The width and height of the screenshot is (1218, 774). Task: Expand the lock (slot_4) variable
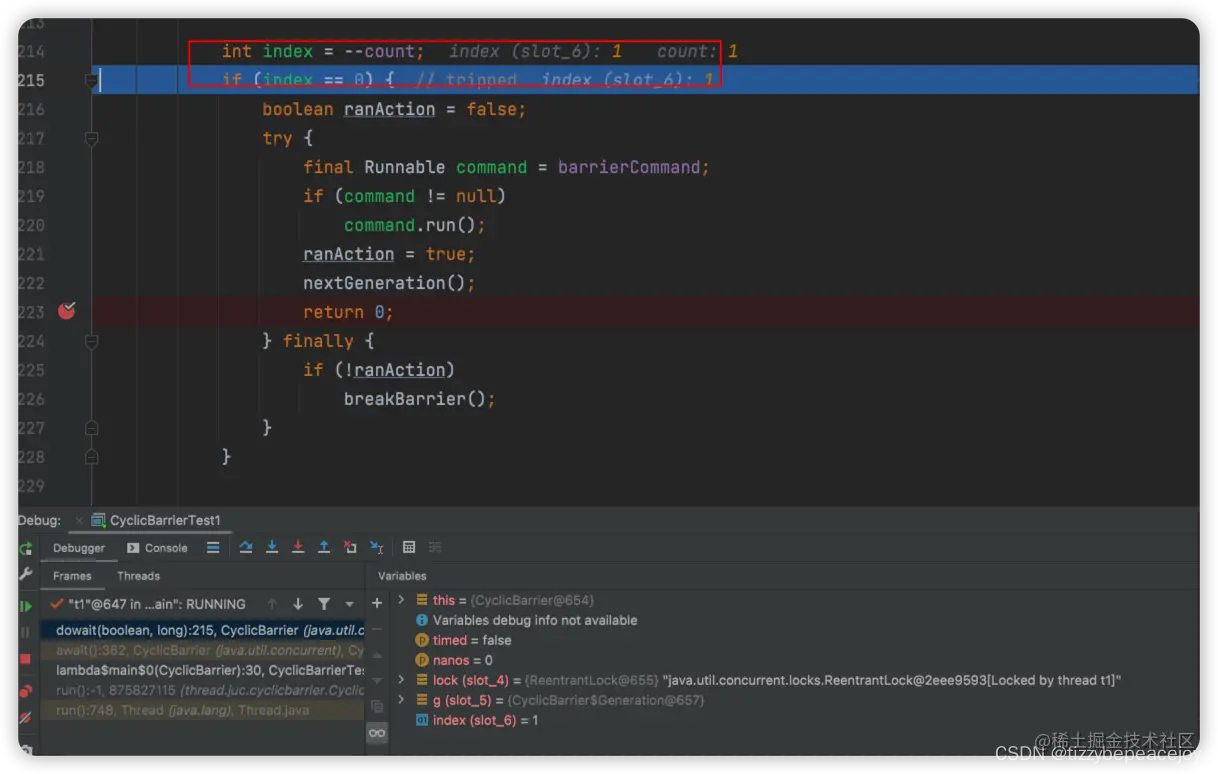[x=401, y=680]
